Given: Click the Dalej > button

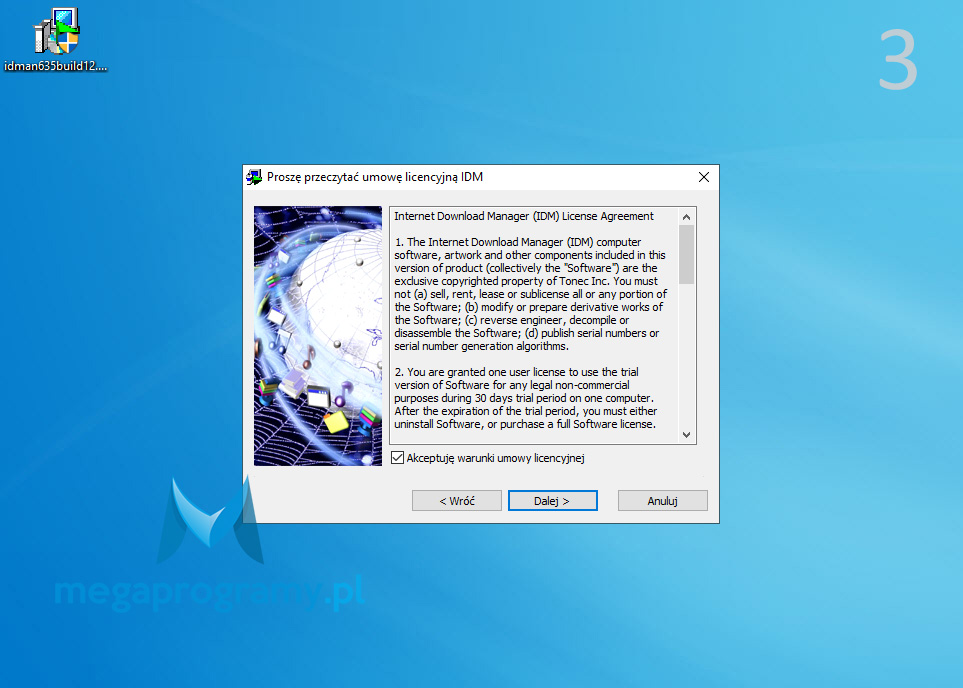Looking at the screenshot, I should tap(552, 501).
